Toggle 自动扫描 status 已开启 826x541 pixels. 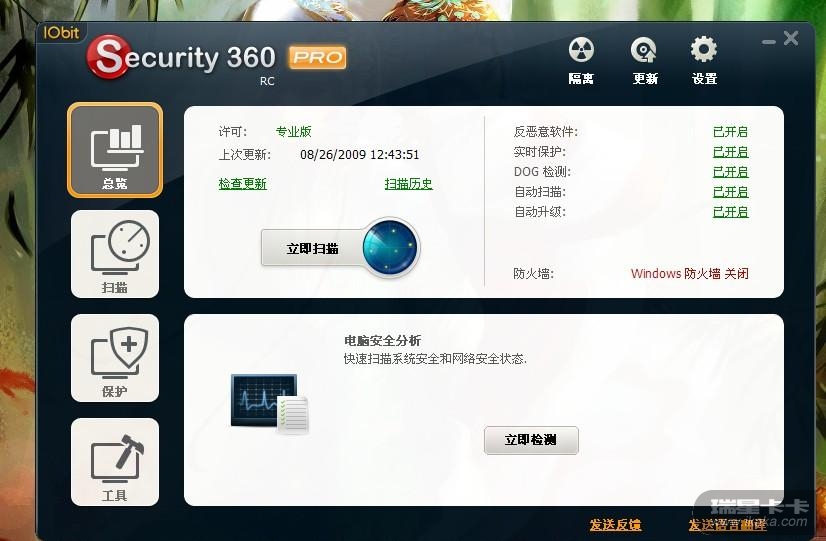point(730,192)
